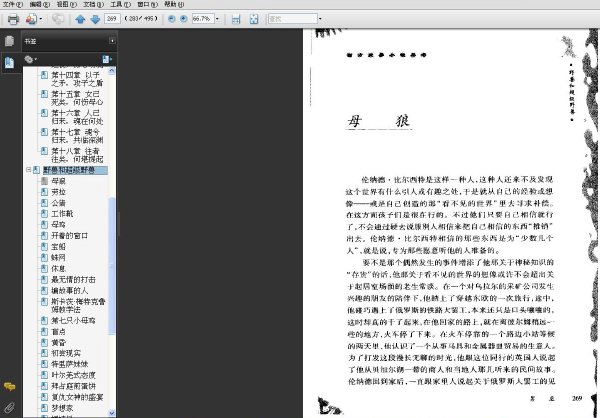
Task: Click the expand current bookmark icon
Action: (x=107, y=59)
